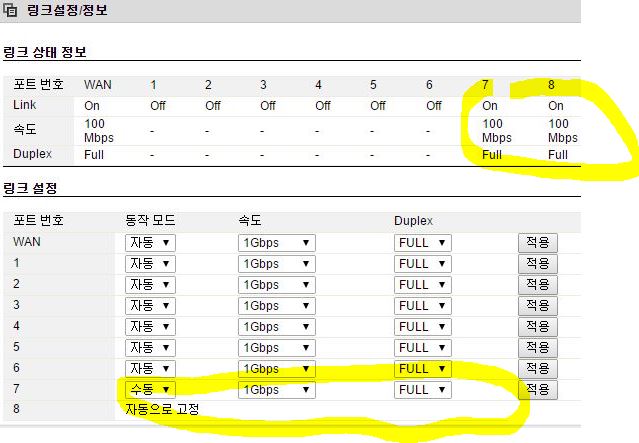Click port 7 Link On status

(490, 106)
